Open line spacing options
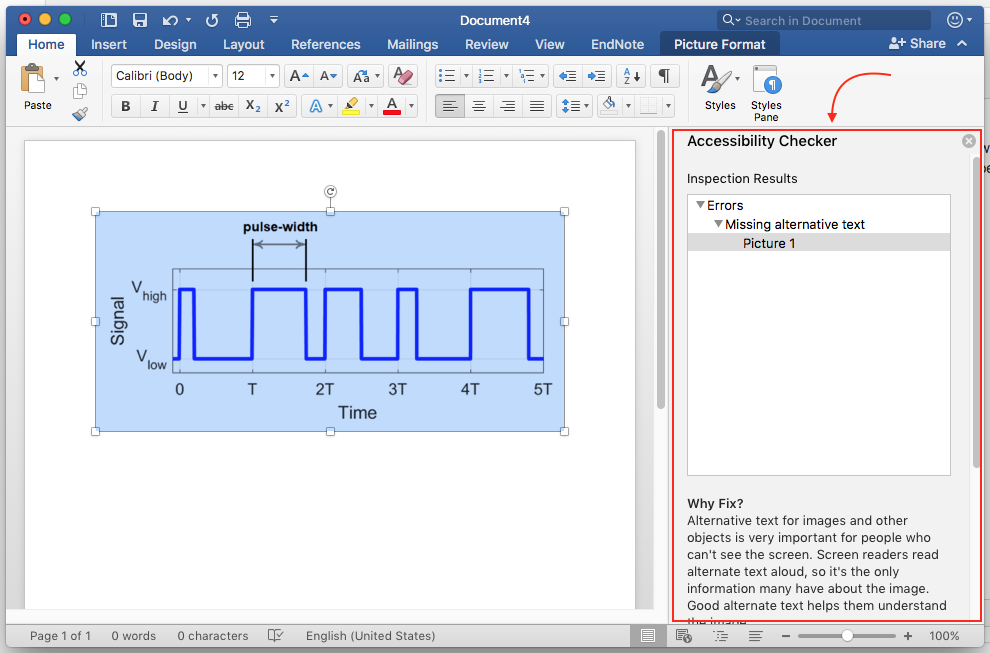The height and width of the screenshot is (653, 990). point(575,106)
